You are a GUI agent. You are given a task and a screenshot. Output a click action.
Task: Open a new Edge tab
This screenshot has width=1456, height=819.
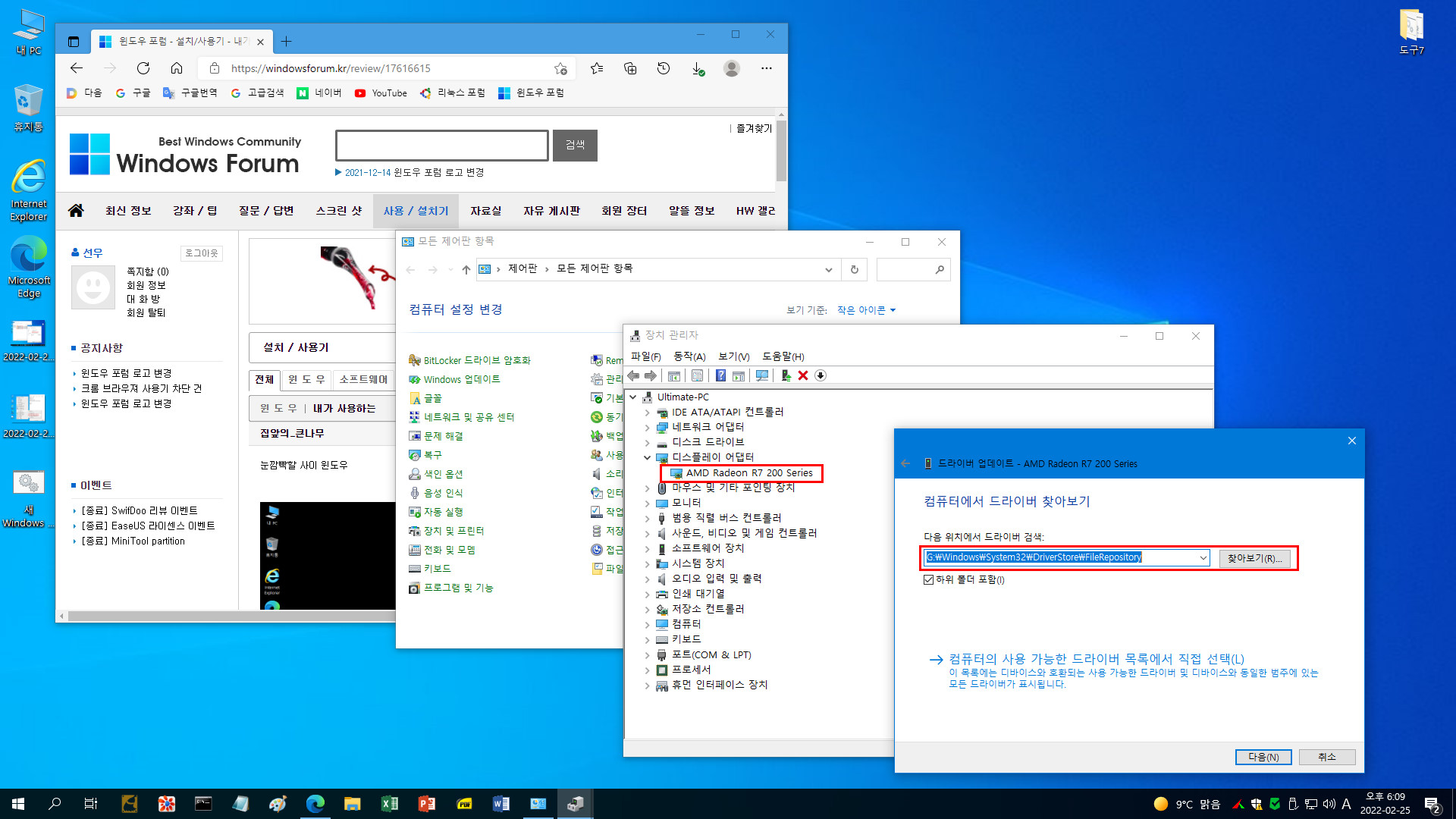pyautogui.click(x=286, y=41)
